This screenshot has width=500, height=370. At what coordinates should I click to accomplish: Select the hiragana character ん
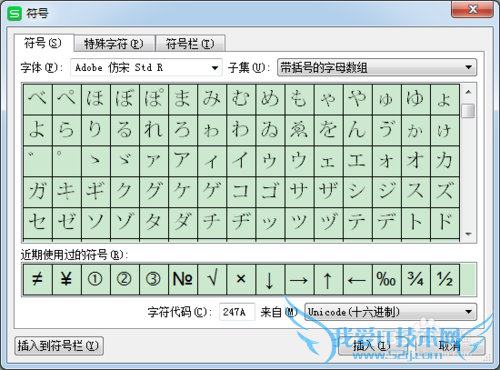357,130
